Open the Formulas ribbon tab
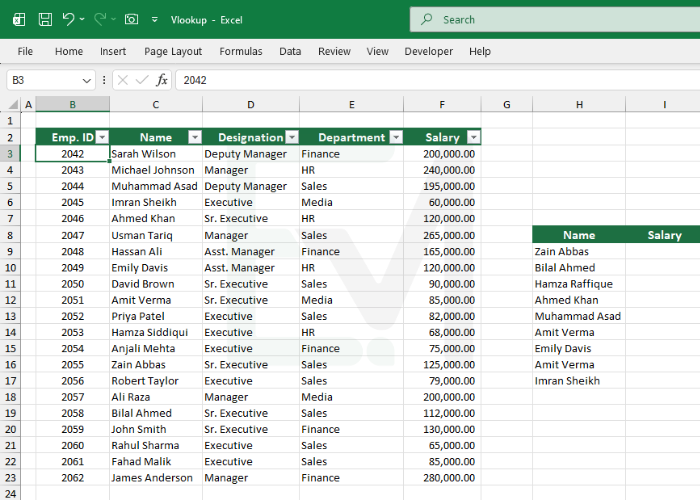The height and width of the screenshot is (500, 700). click(x=241, y=51)
